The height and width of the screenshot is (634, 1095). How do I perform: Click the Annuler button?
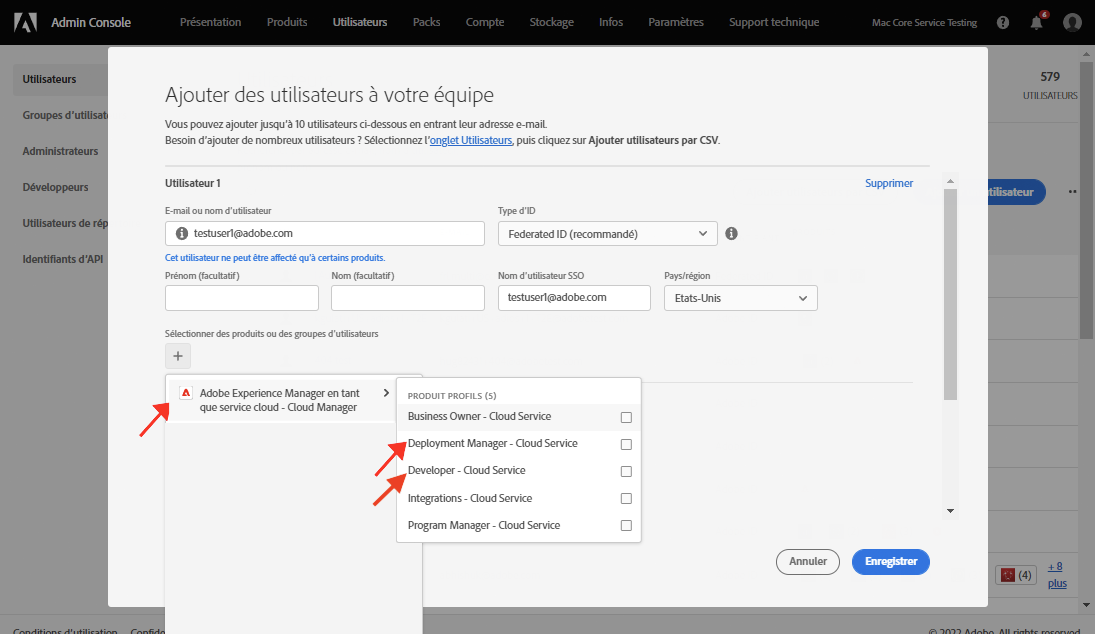pos(807,561)
